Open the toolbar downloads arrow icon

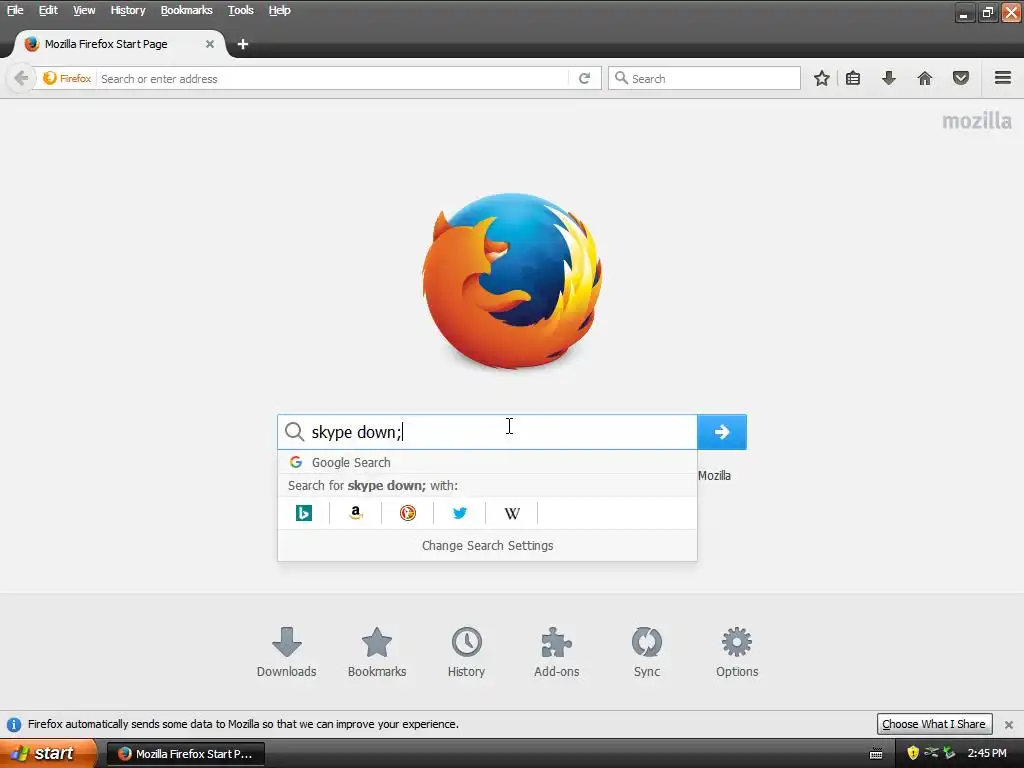(x=889, y=78)
